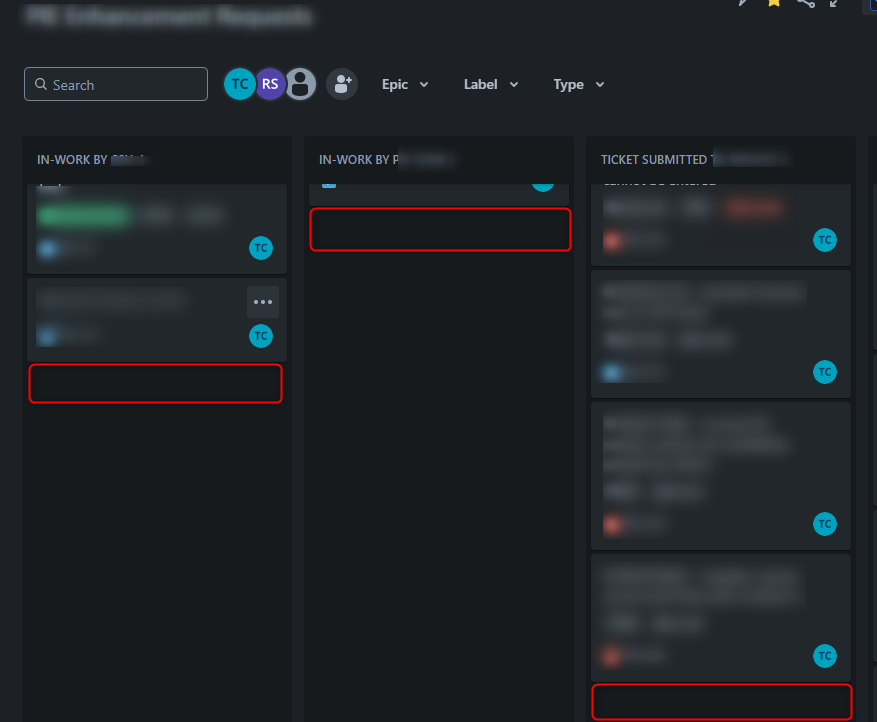877x722 pixels.
Task: Open the first ticket in the submitted column
Action: point(700,222)
